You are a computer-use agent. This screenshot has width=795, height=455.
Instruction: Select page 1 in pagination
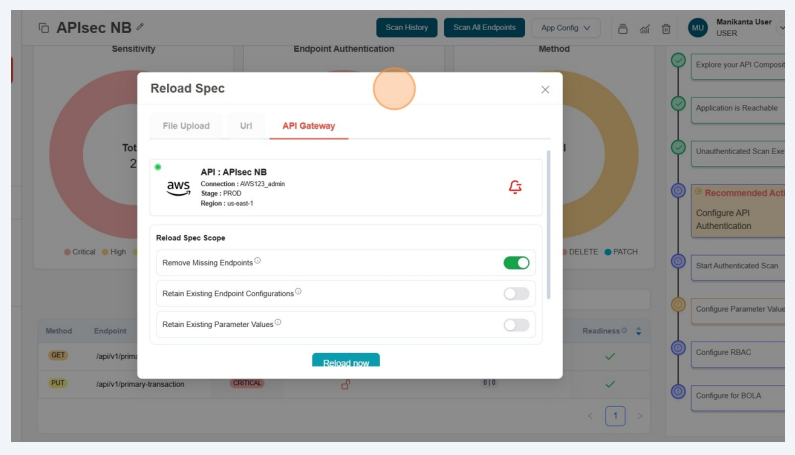[x=615, y=416]
